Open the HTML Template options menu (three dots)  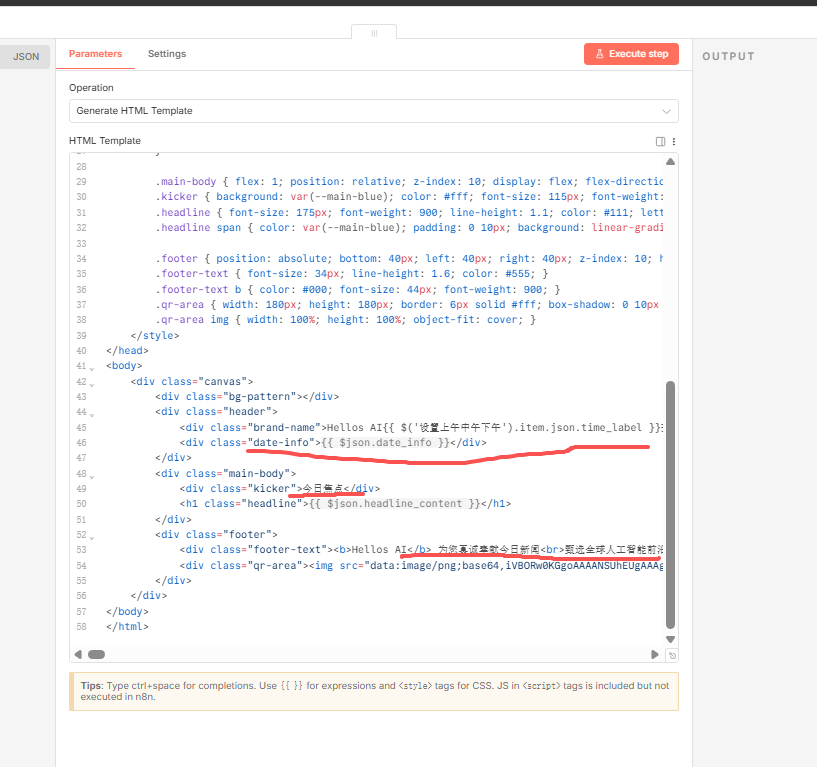(x=674, y=142)
